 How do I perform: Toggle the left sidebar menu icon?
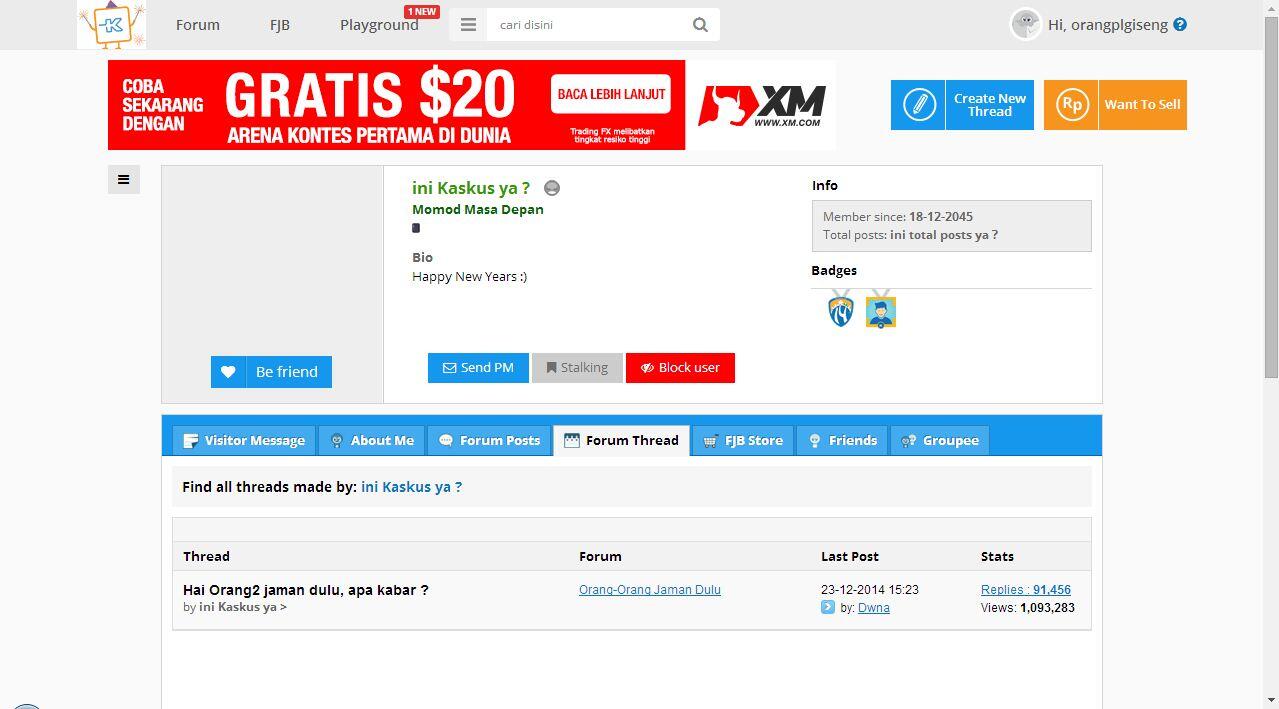124,179
